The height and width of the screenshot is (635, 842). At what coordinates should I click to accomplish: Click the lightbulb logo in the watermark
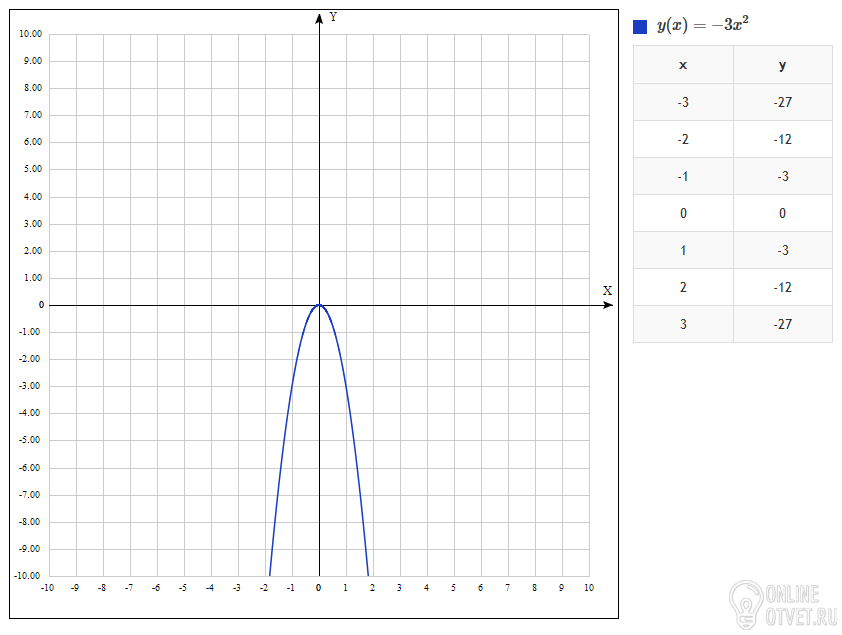745,603
